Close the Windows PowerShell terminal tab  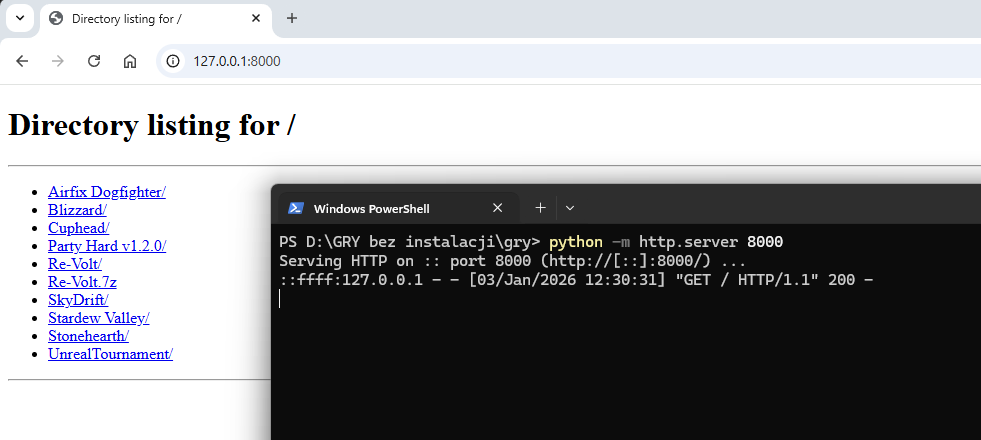tap(497, 208)
